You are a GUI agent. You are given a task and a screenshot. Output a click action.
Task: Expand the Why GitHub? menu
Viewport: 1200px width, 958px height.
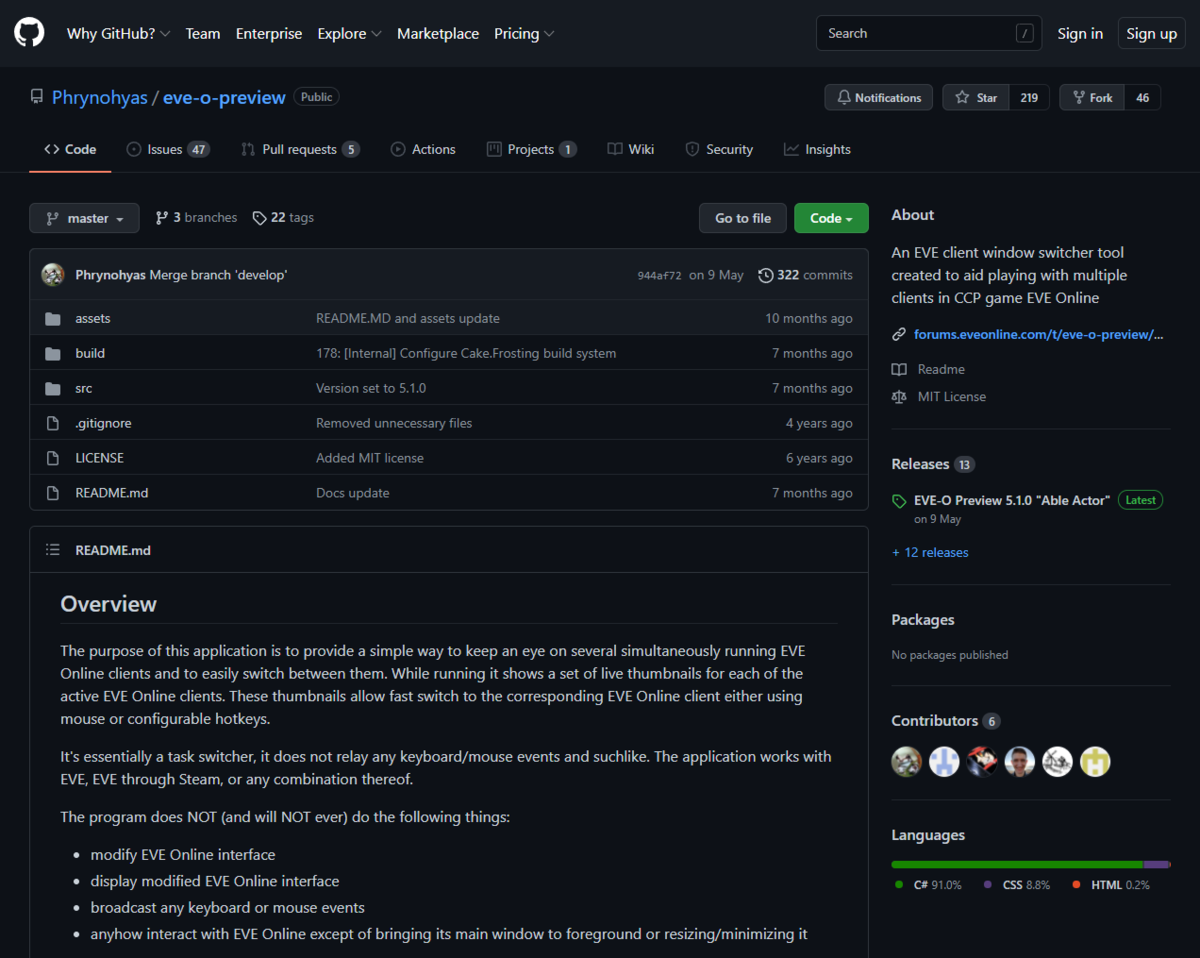click(x=118, y=33)
